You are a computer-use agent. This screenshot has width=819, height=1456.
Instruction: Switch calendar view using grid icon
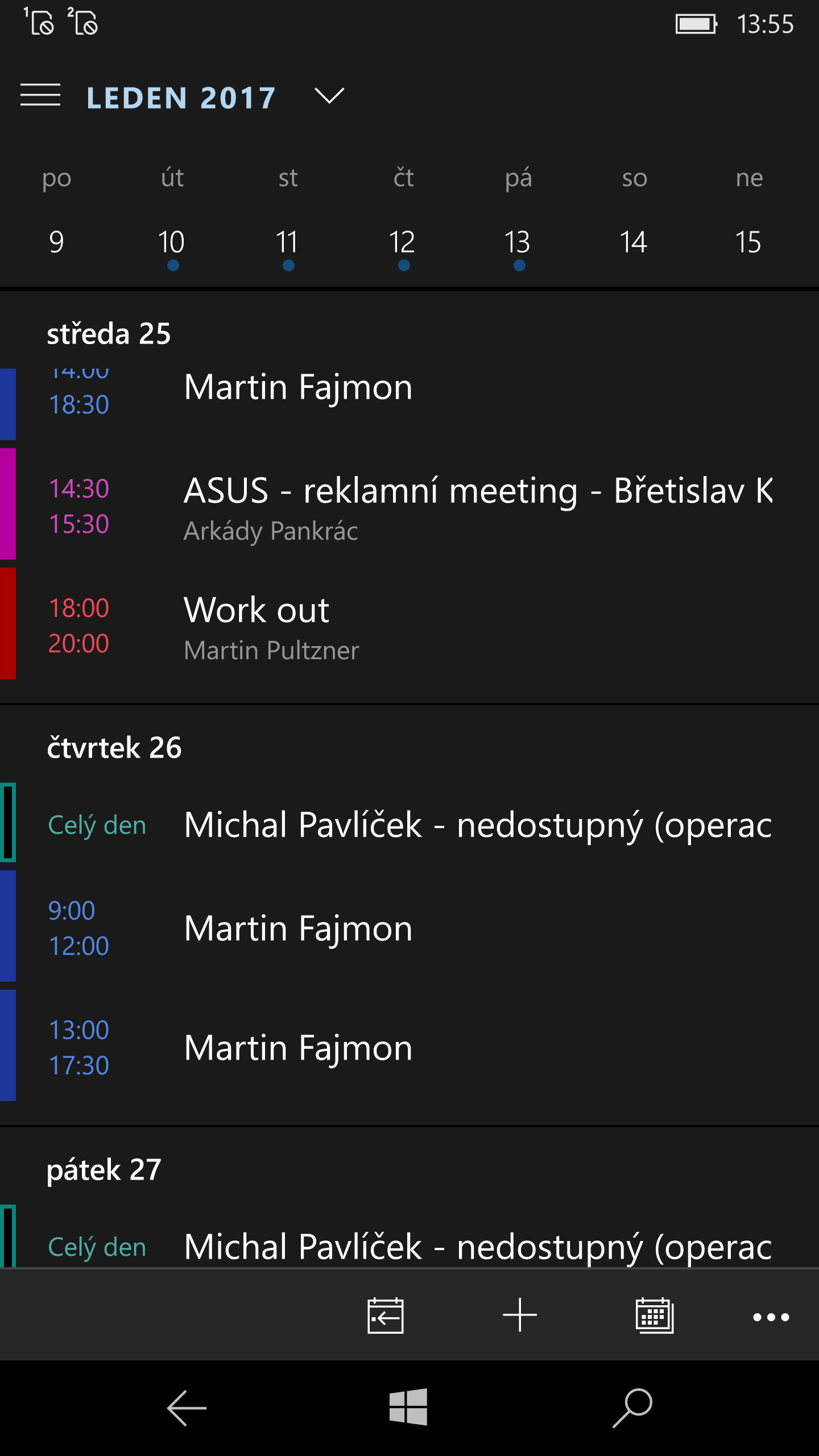(655, 1316)
